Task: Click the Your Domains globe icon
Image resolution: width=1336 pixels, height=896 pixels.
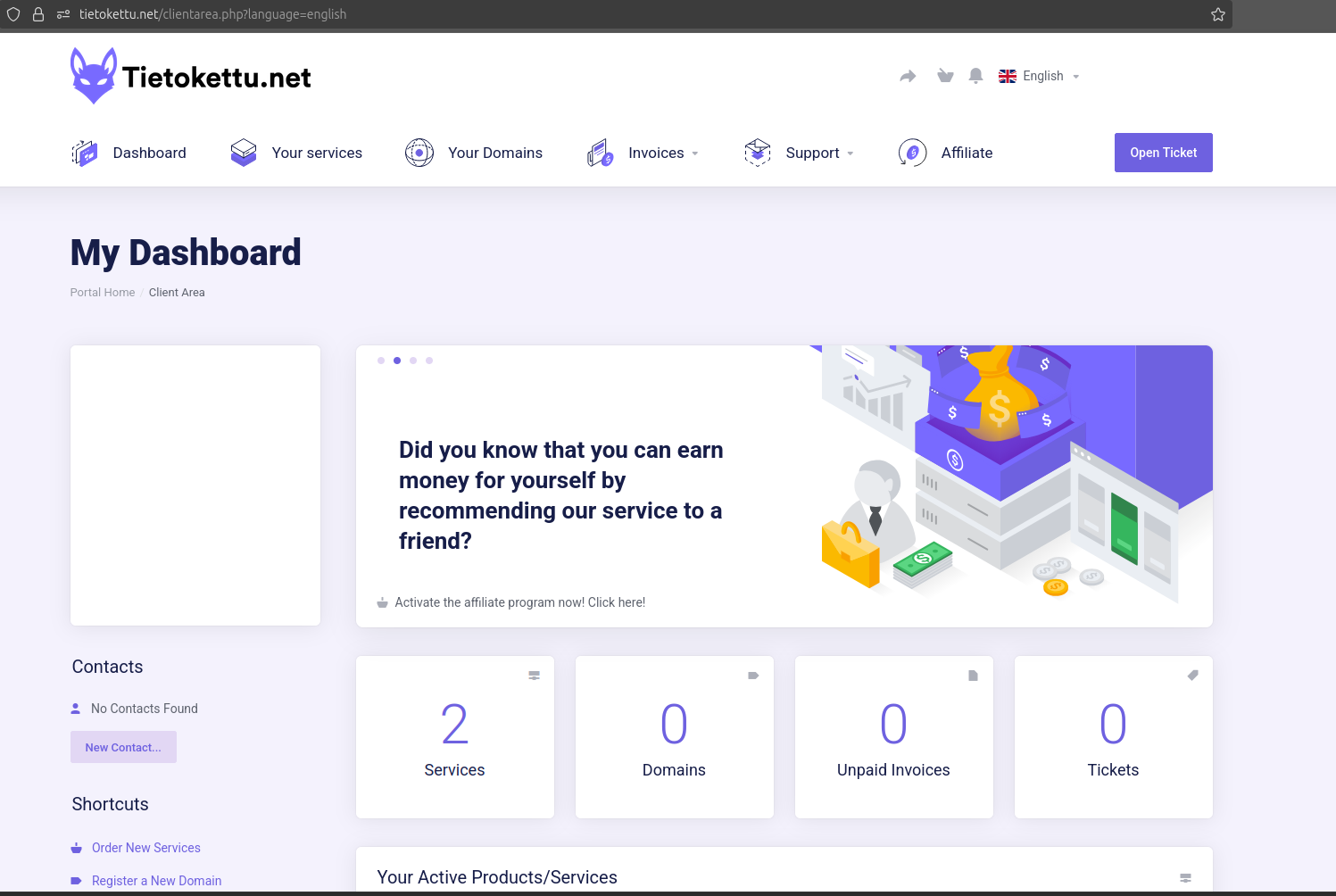Action: [419, 153]
